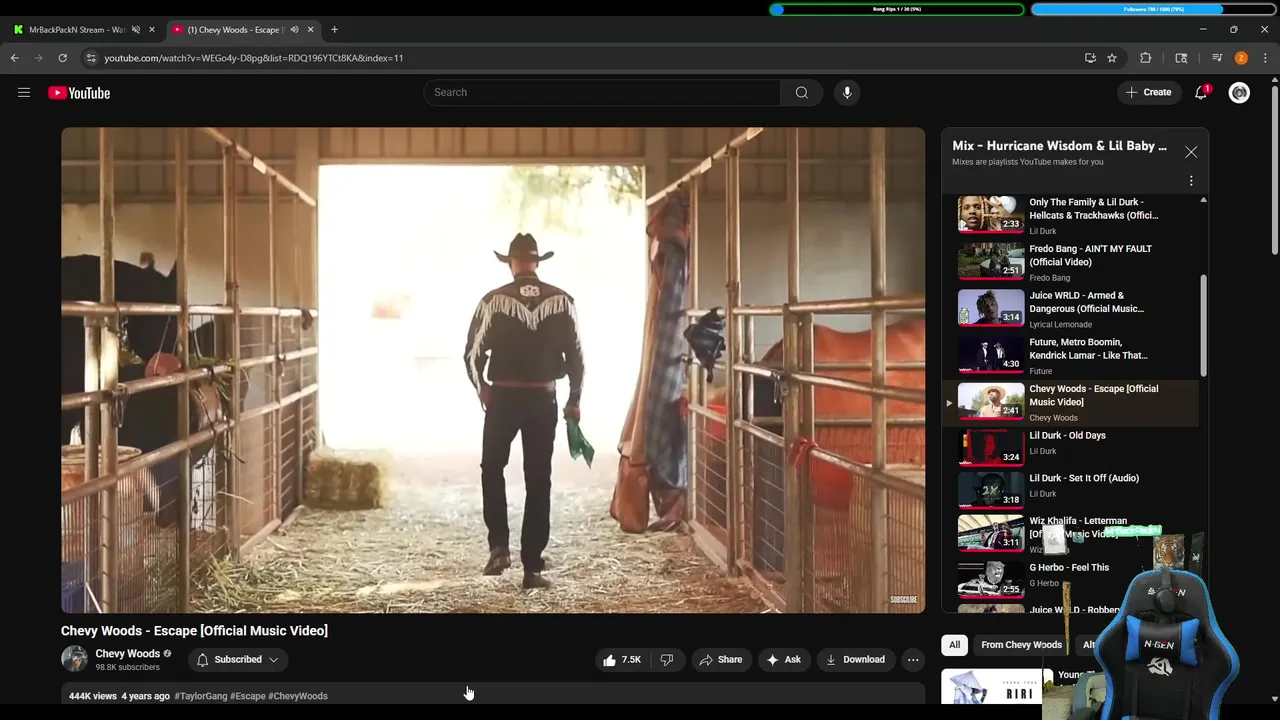Mute the Chevy Woods tab audio
The image size is (1280, 720).
tap(294, 30)
